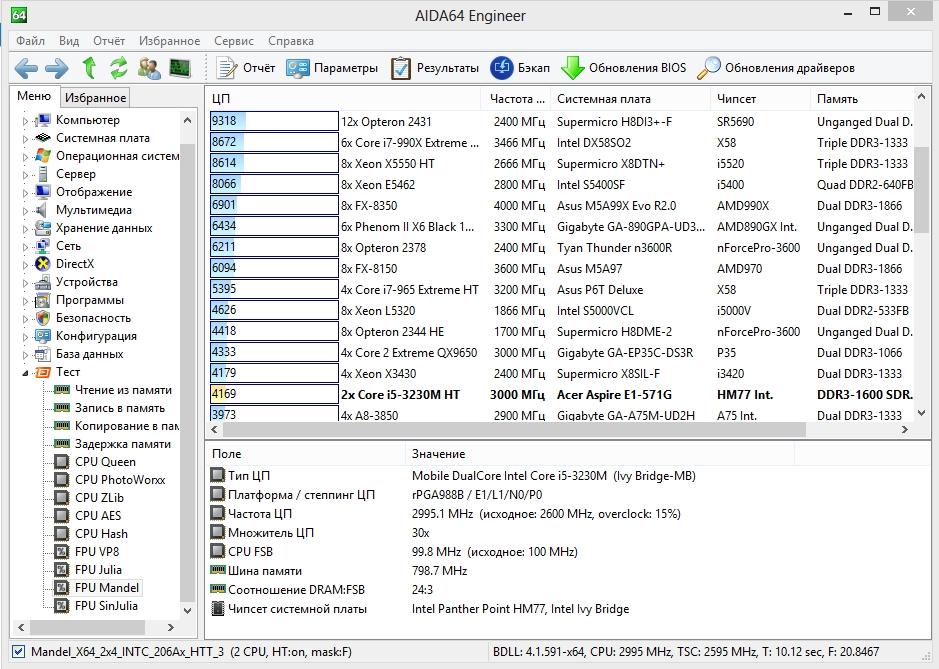
Task: Sort by ЦП column header
Action: tap(344, 99)
